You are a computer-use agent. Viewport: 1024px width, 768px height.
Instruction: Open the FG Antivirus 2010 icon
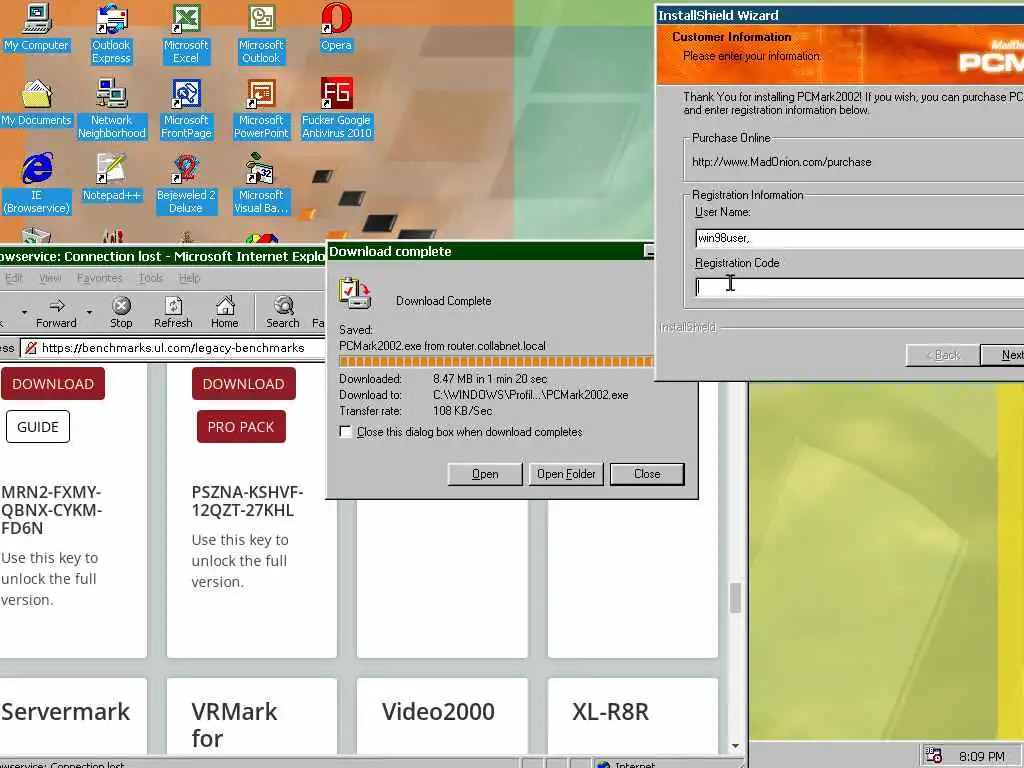(336, 108)
